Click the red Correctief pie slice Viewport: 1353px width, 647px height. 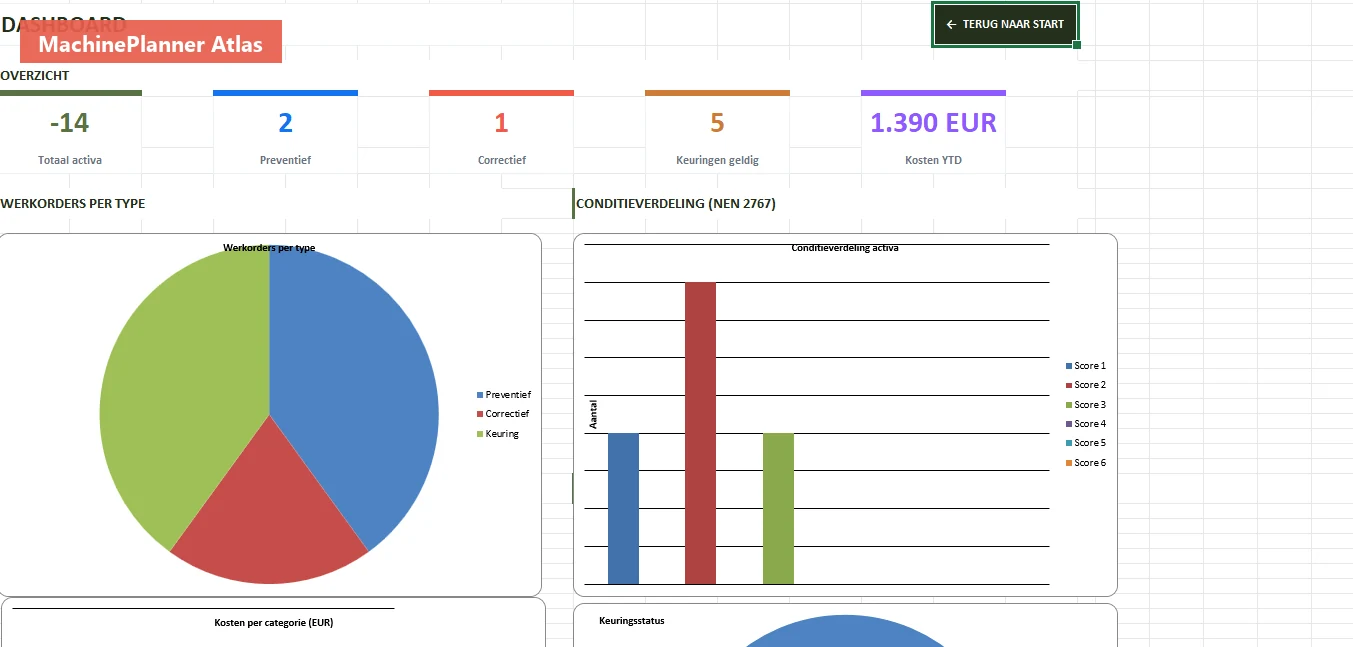(x=270, y=520)
